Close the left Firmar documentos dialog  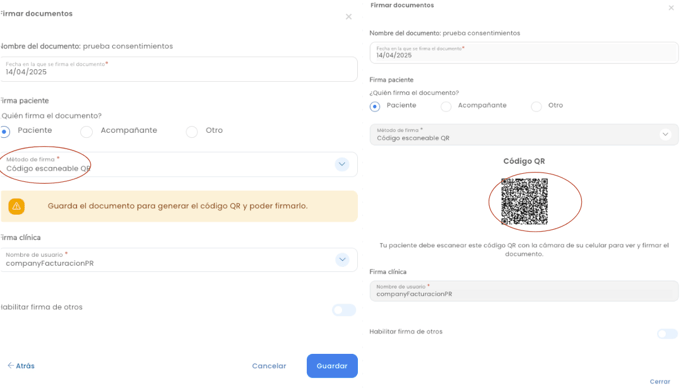click(348, 17)
